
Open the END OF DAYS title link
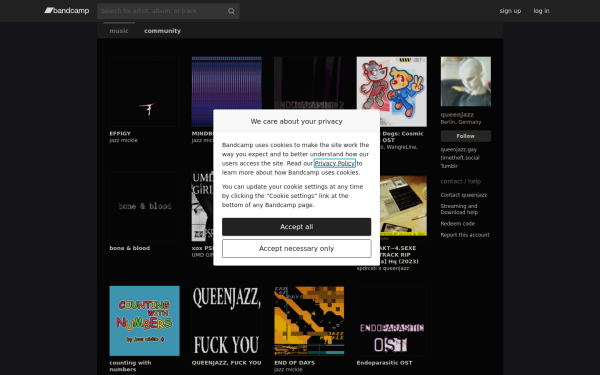(x=294, y=363)
